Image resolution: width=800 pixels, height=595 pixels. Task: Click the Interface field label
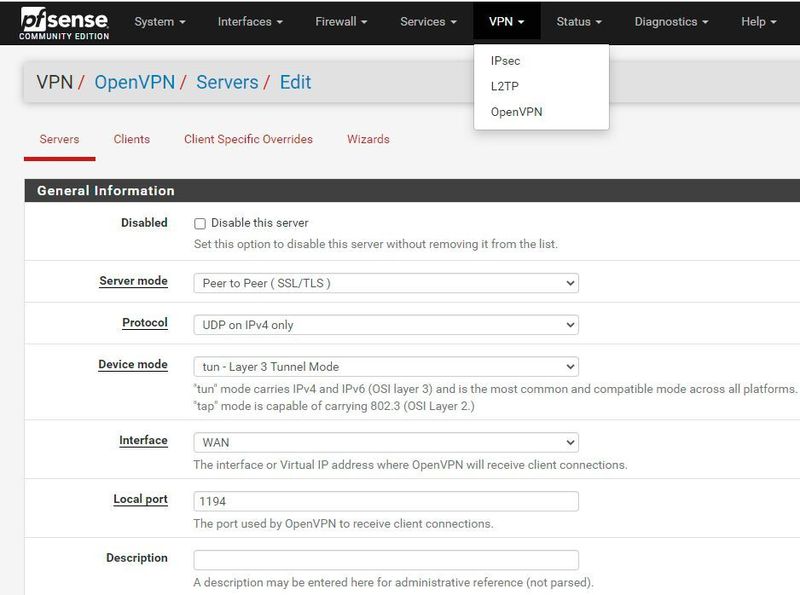(143, 440)
